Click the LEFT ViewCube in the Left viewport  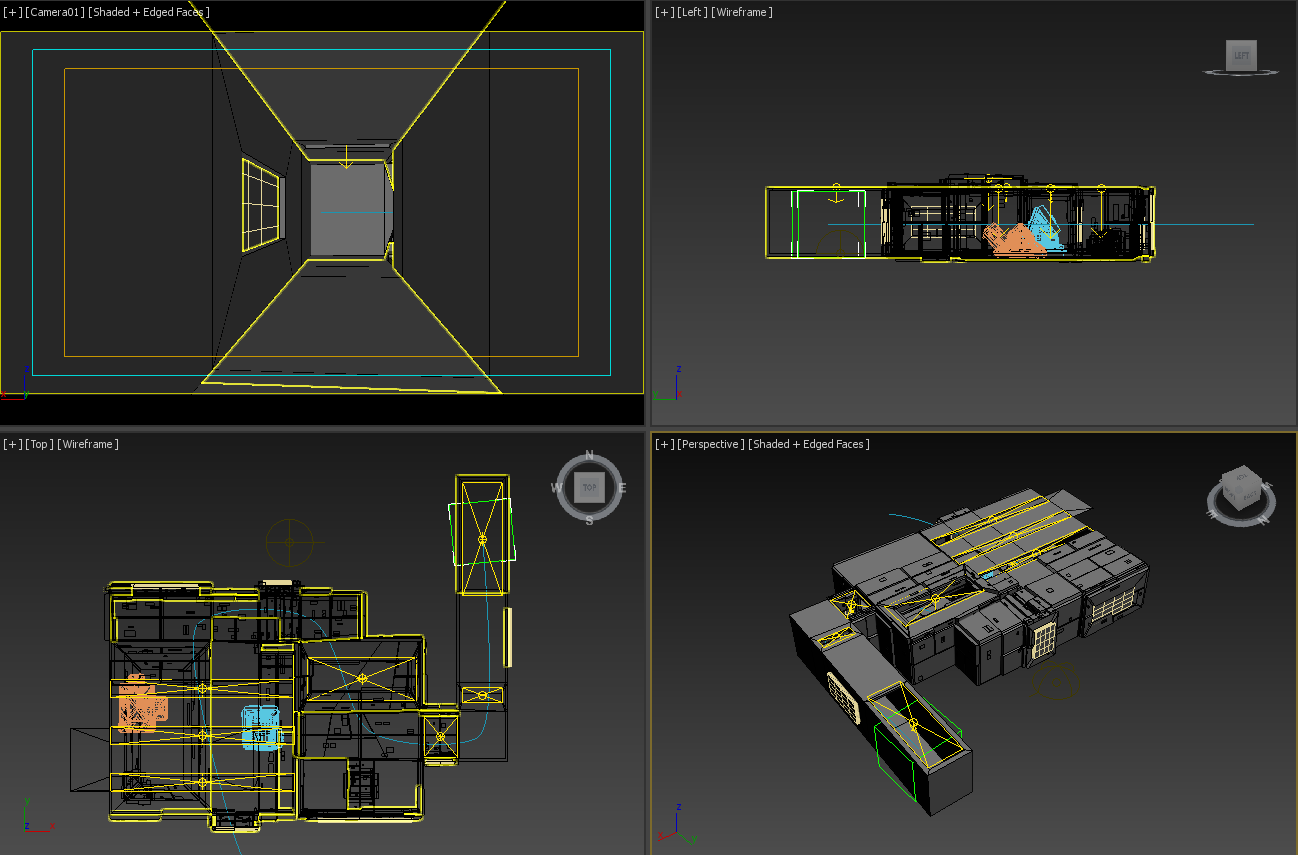[x=1240, y=56]
